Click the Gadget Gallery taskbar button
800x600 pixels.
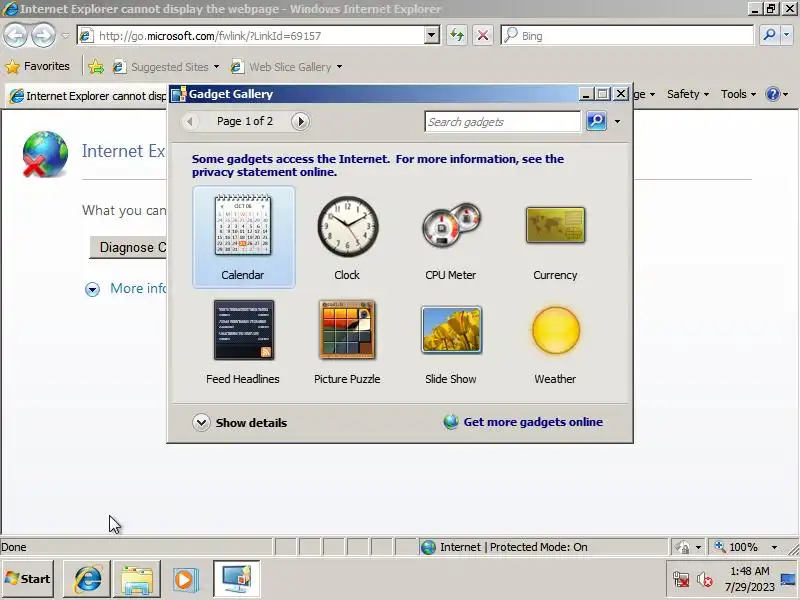coord(236,579)
